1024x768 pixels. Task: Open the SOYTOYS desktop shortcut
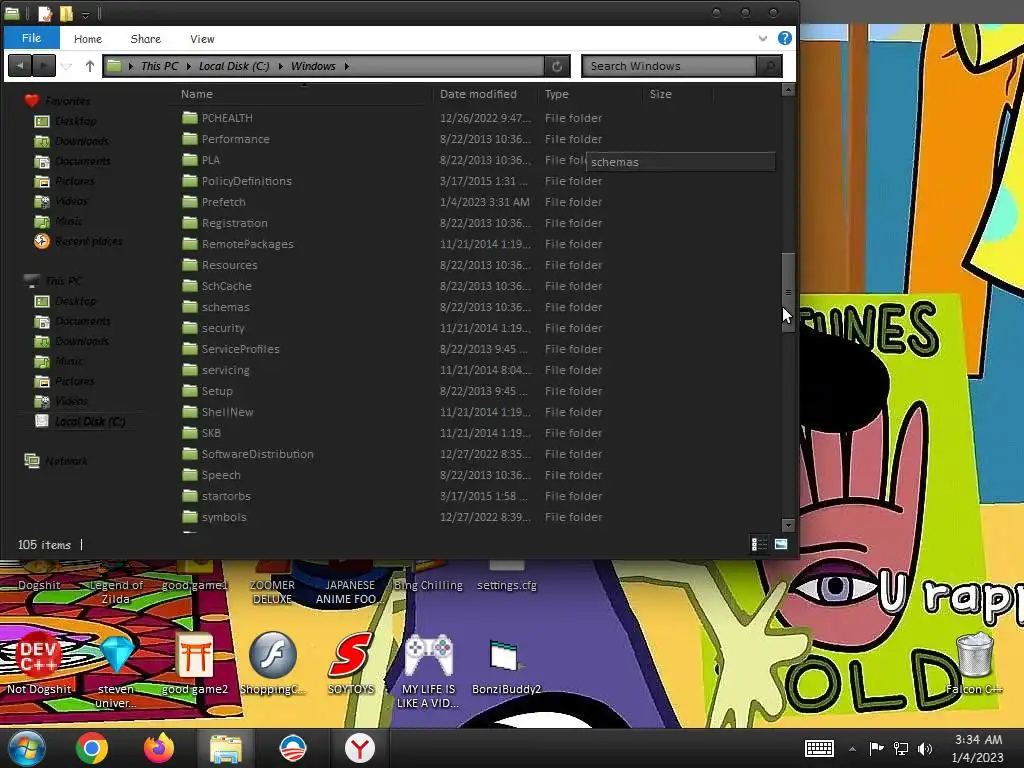[351, 663]
